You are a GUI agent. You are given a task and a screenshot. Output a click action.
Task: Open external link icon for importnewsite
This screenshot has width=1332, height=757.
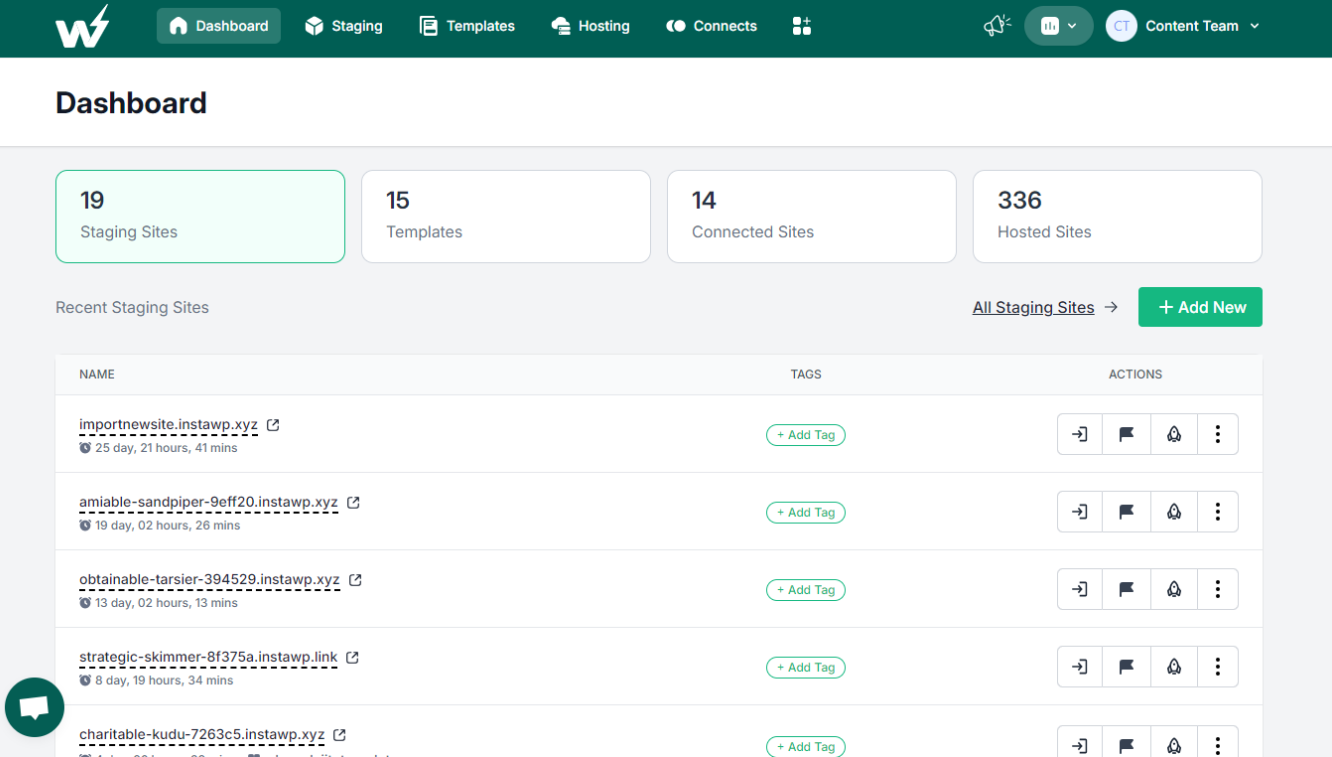point(273,425)
